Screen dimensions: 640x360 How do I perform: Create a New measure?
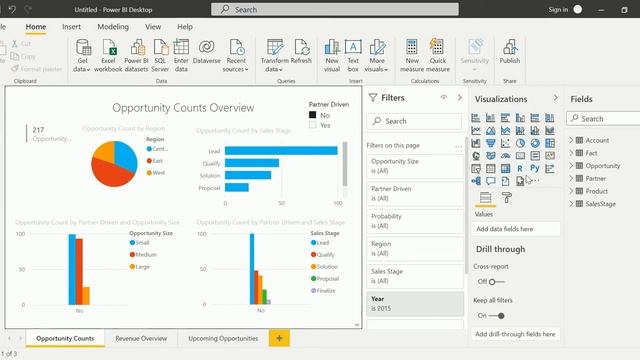(411, 56)
